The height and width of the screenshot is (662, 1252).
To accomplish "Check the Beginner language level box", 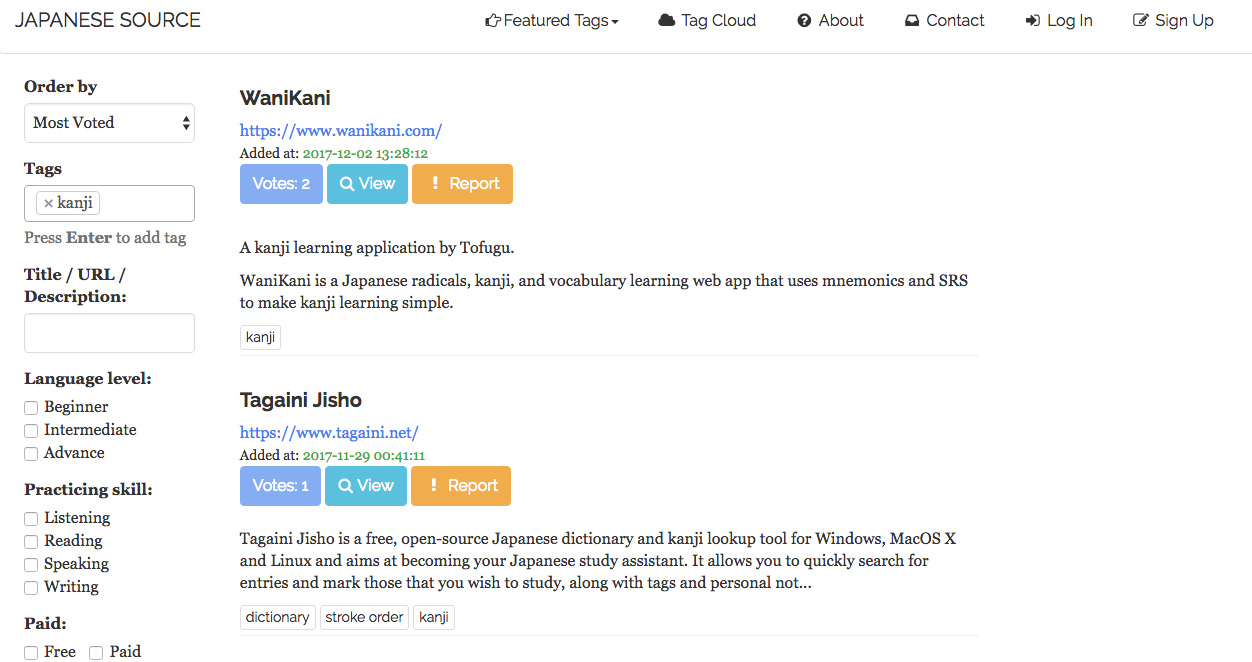I will (x=31, y=408).
